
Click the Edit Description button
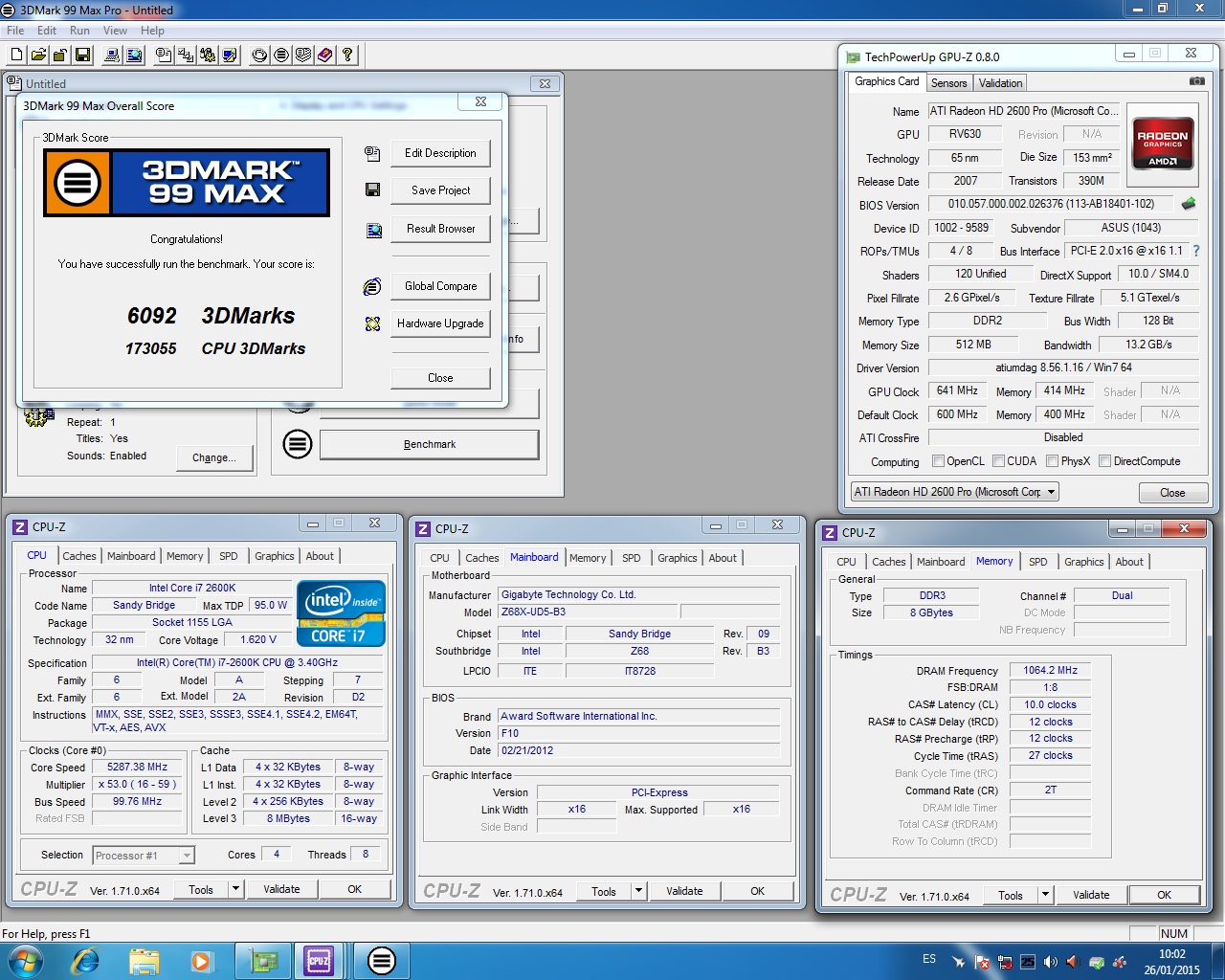tap(440, 153)
